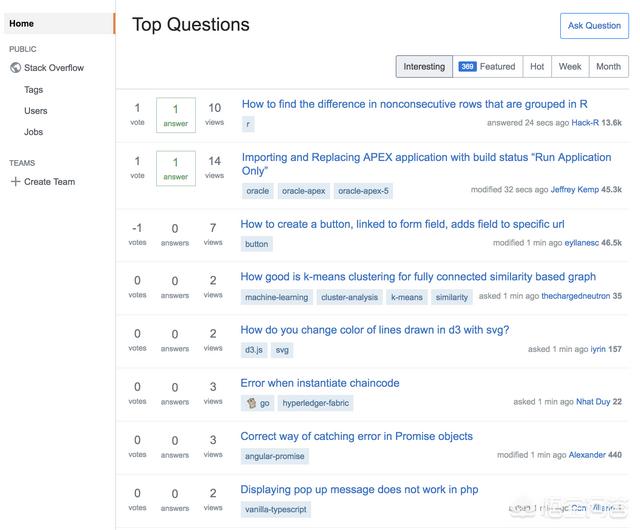
Task: Open Displaying pop up message php question
Action: click(x=359, y=489)
